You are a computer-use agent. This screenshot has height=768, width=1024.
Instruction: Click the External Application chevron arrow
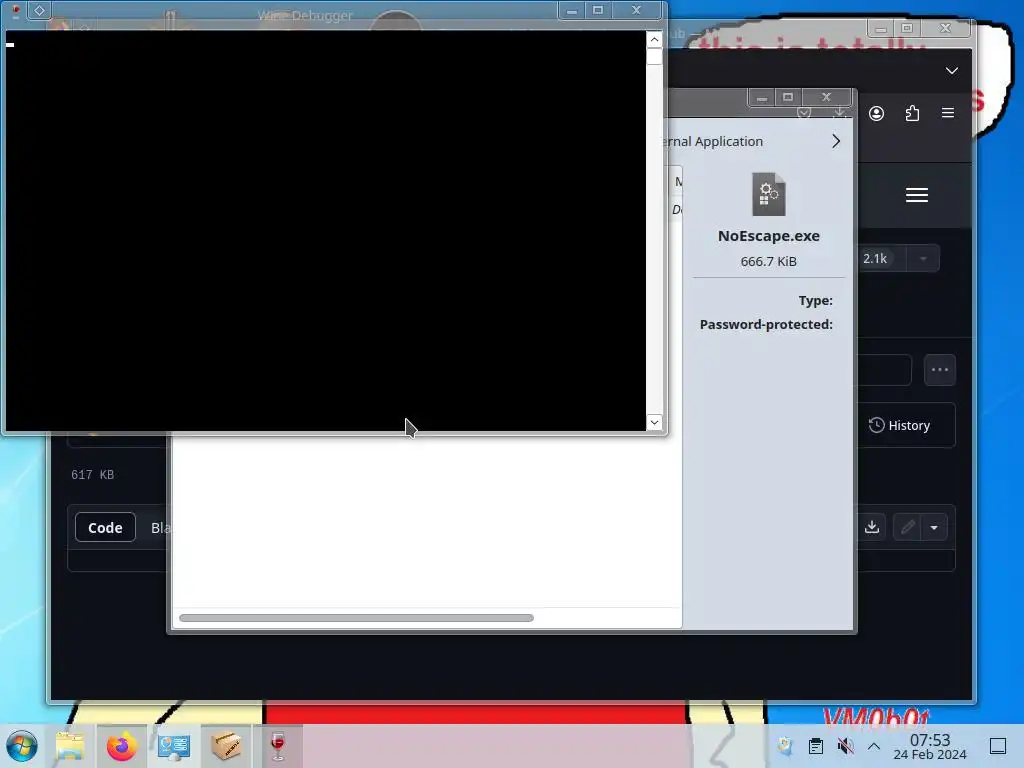pyautogui.click(x=836, y=141)
